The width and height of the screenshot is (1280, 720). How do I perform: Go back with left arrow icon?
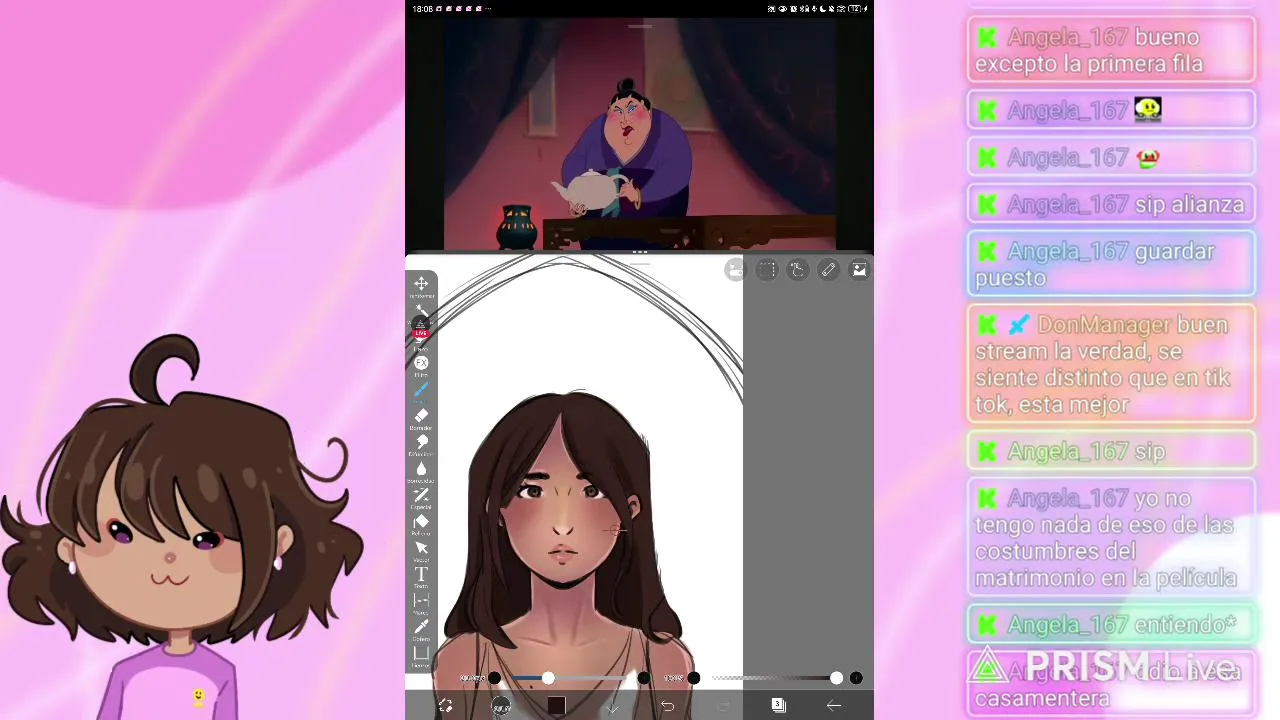click(x=833, y=706)
